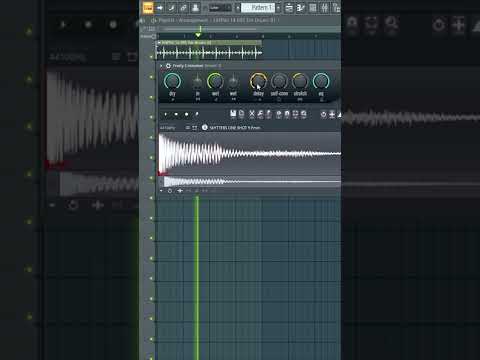Click the record button in Convolver editor
The image size is (480, 360).
tap(186, 115)
